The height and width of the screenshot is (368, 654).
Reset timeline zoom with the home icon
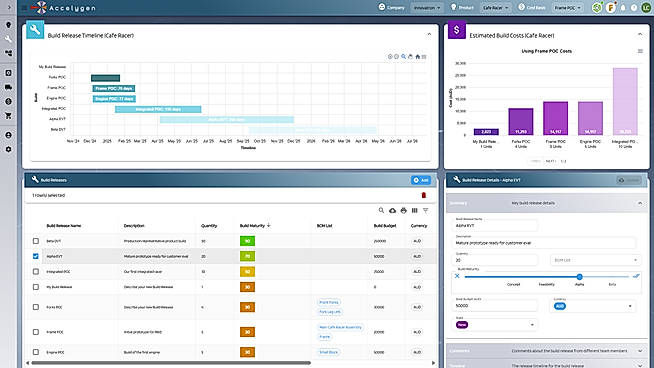coord(418,56)
